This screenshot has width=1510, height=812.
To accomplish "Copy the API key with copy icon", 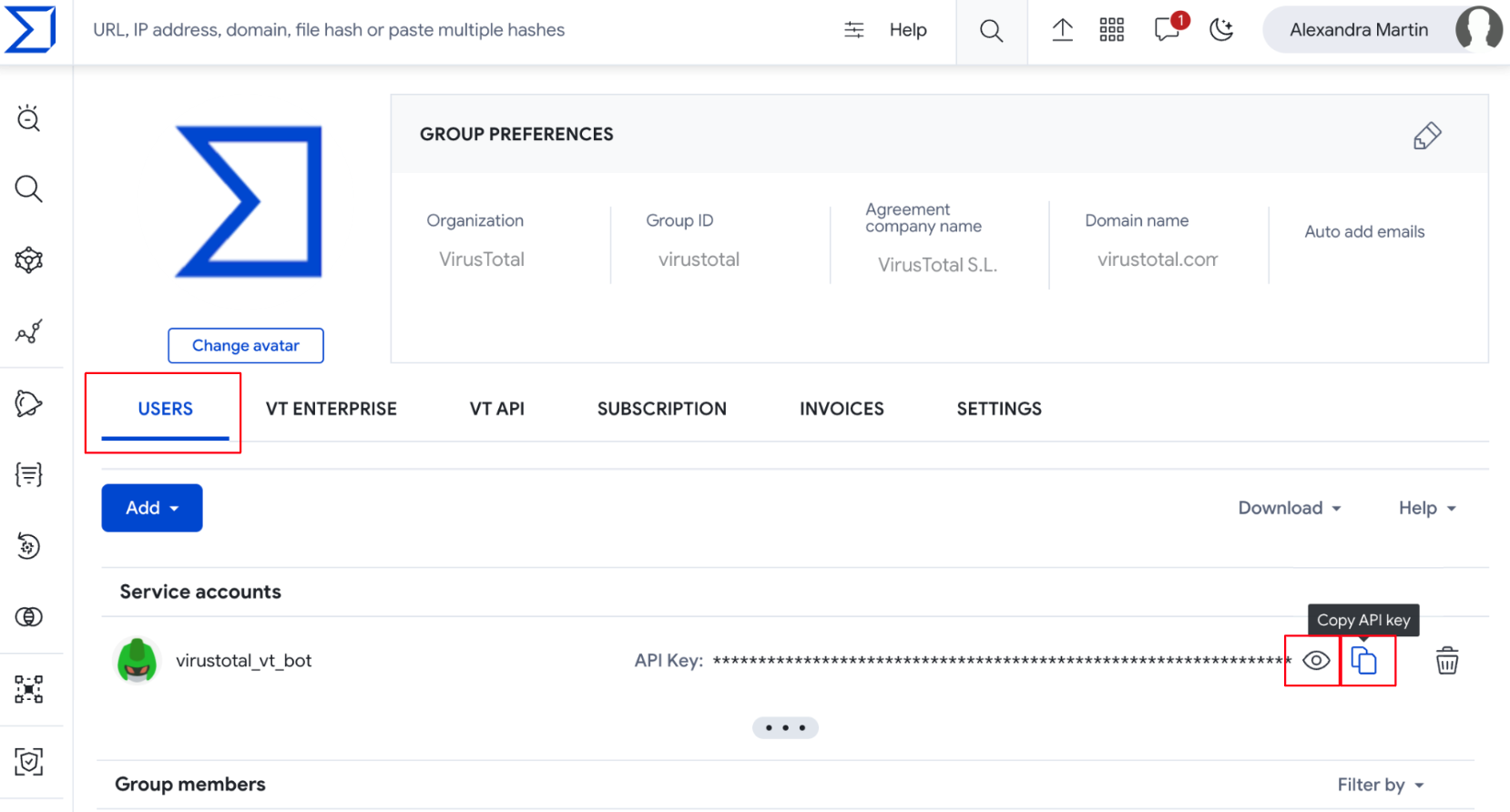I will click(1364, 661).
